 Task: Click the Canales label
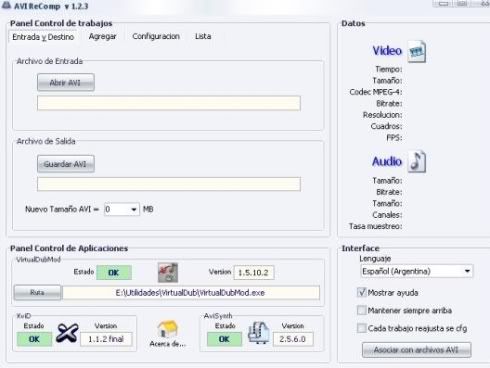[387, 215]
